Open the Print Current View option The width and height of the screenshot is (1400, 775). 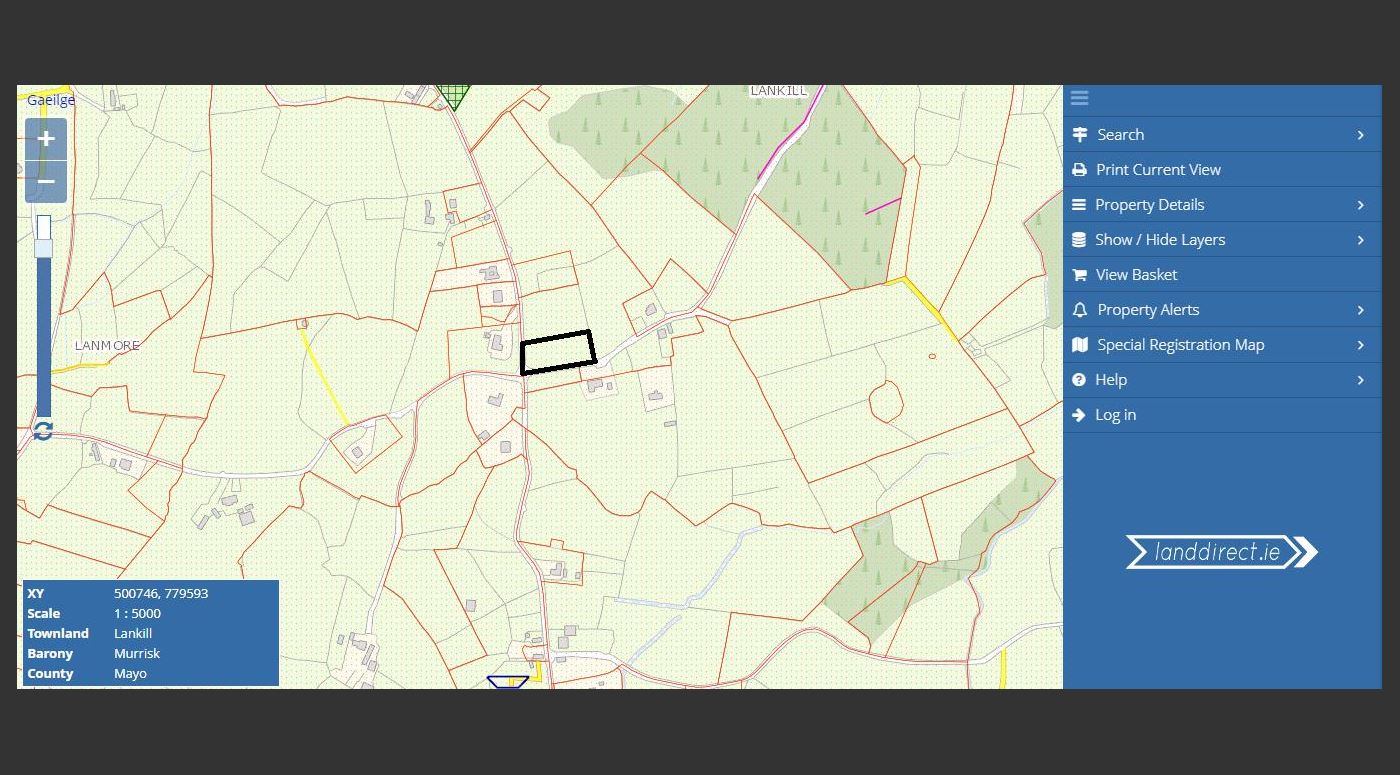(1158, 170)
